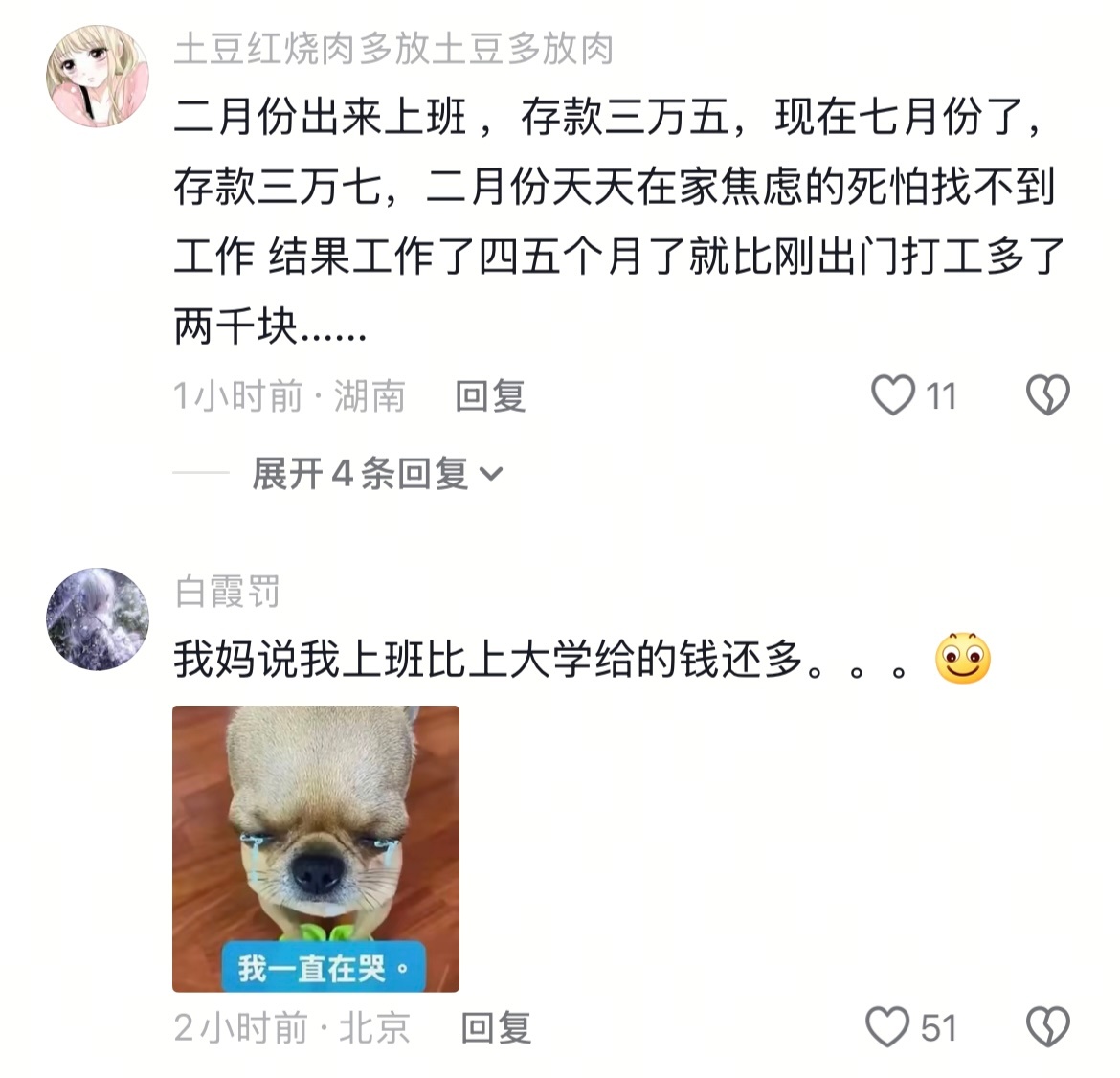Image resolution: width=1120 pixels, height=1078 pixels.
Task: Tap the timestamp 1小时前 · 湖南
Action: (290, 395)
